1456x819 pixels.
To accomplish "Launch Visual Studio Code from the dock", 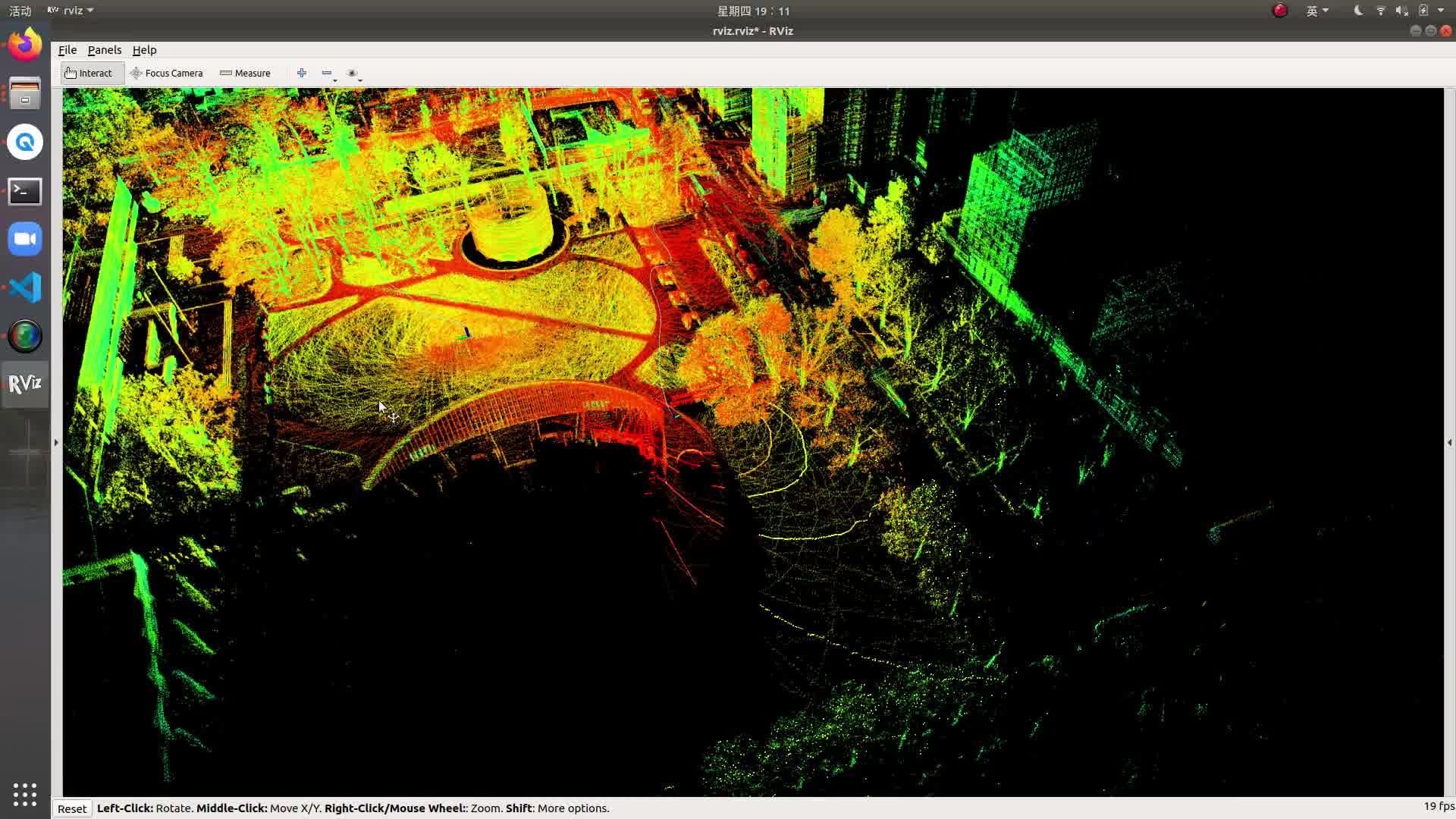I will click(x=25, y=287).
